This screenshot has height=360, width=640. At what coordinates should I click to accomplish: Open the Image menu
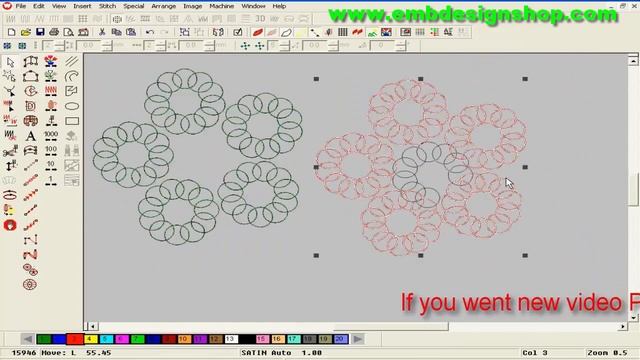tap(193, 6)
